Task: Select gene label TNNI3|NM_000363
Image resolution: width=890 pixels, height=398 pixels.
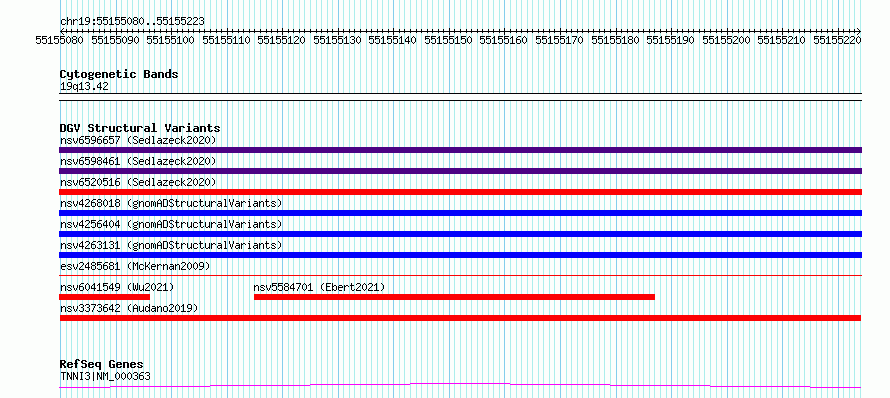Action: click(105, 376)
